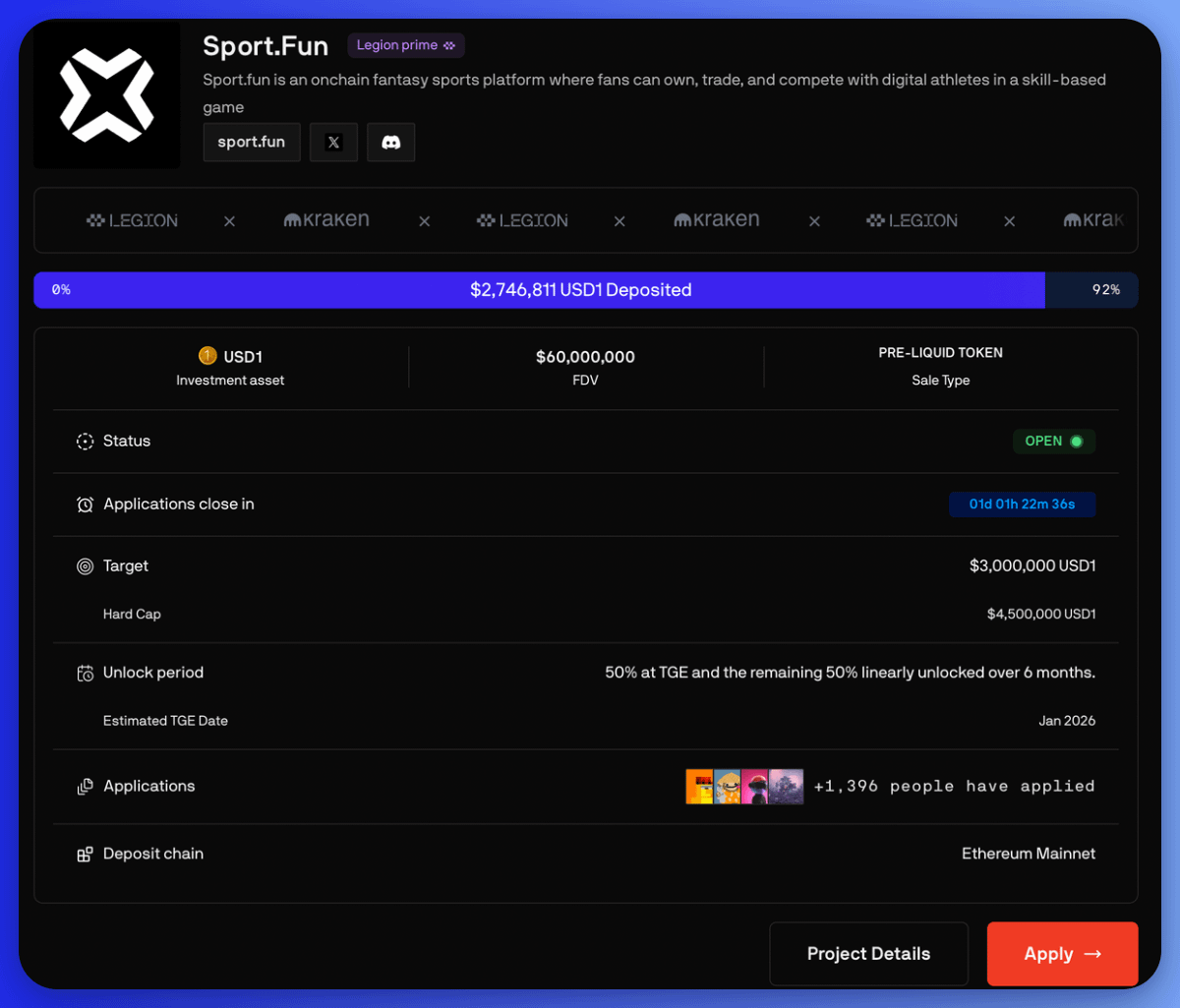Click the deposited progress bar
The width and height of the screenshot is (1180, 1008).
[585, 290]
